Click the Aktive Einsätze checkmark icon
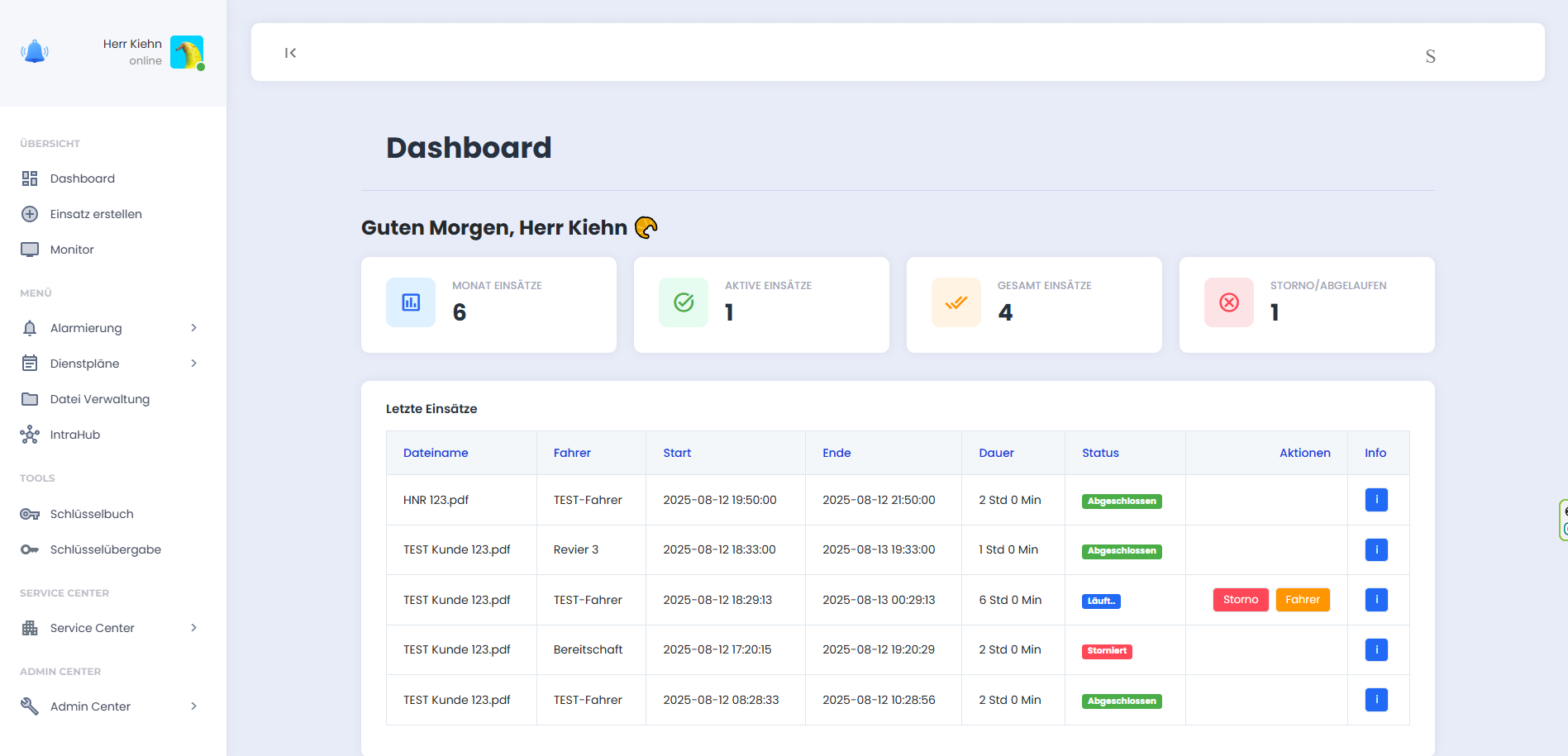 tap(684, 302)
